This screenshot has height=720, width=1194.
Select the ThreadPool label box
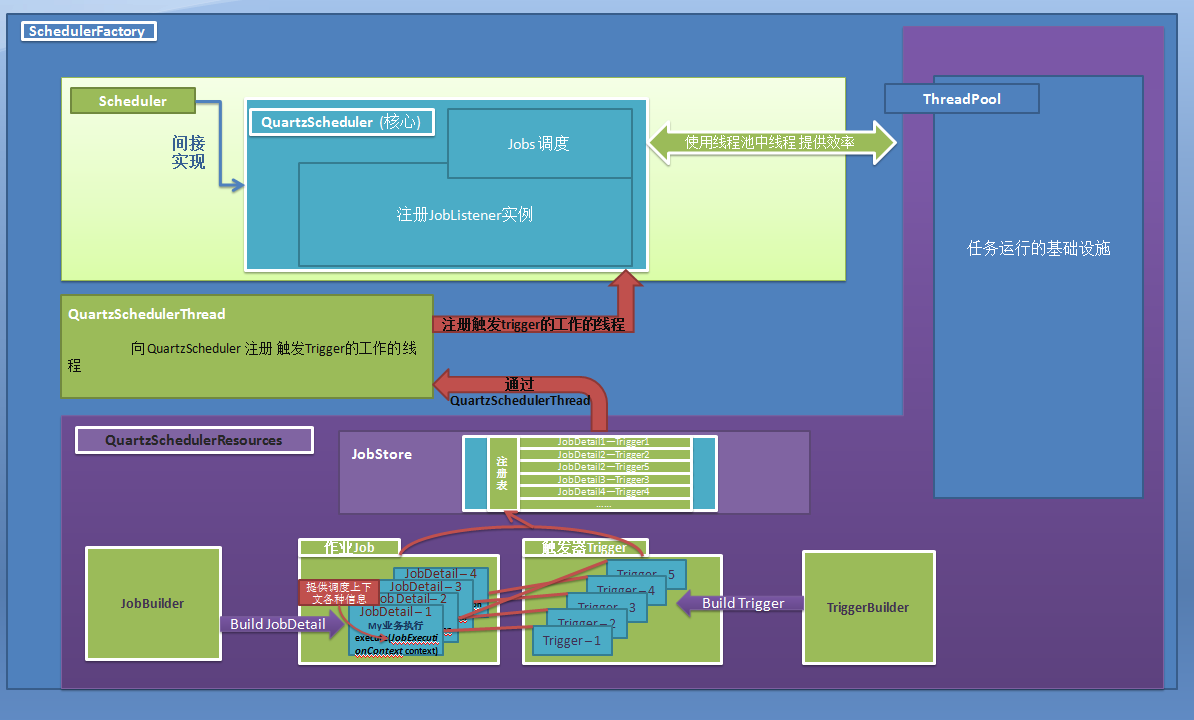962,99
